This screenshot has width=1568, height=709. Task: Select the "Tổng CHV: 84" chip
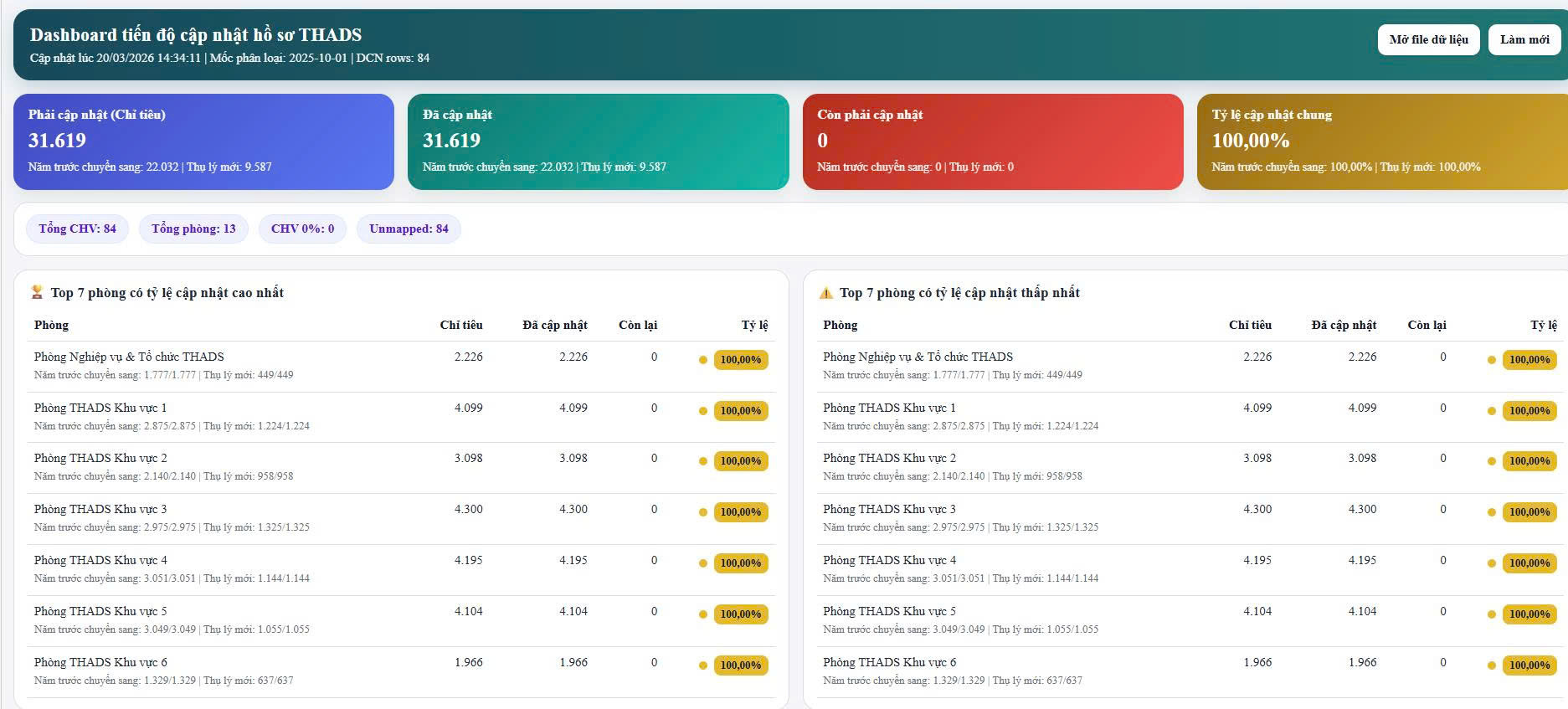[x=77, y=229]
